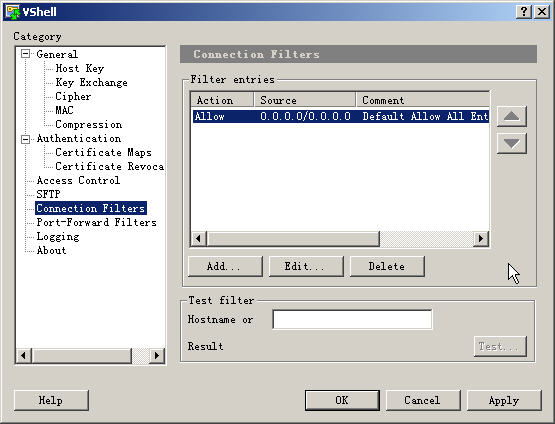Move filter entry down with arrow button
Image resolution: width=555 pixels, height=424 pixels.
click(x=511, y=143)
